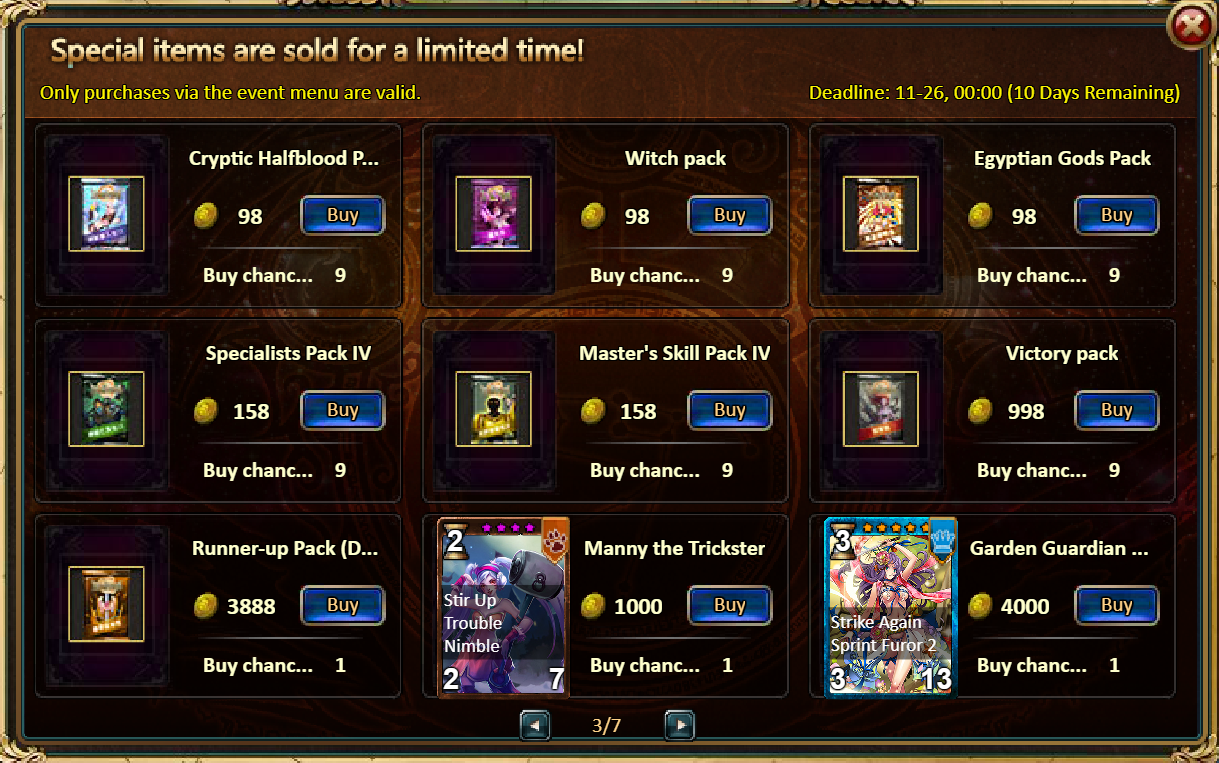Select Master's Skill Pack IV icon
This screenshot has height=763, width=1219.
493,409
